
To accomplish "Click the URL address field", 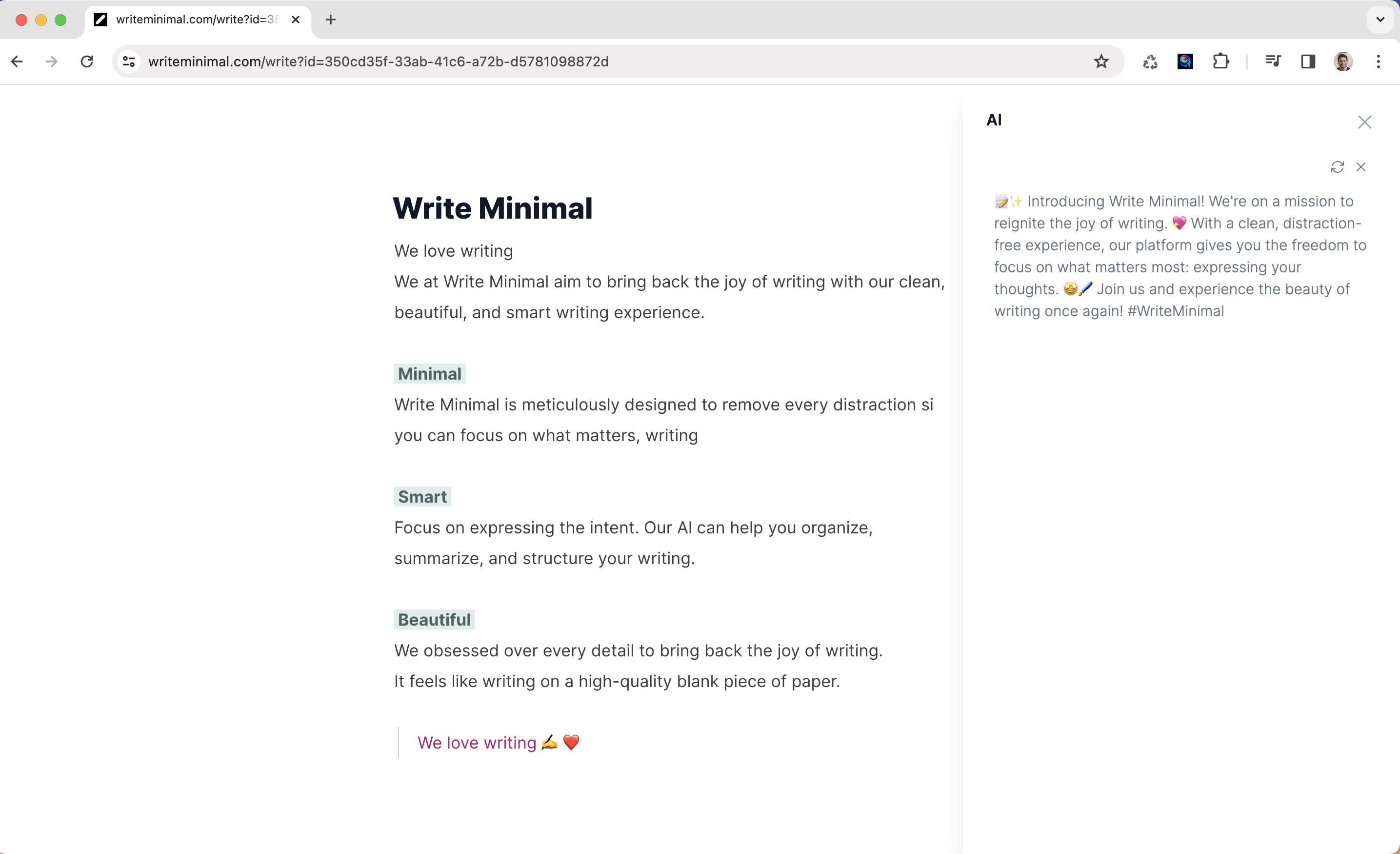I will [x=568, y=61].
